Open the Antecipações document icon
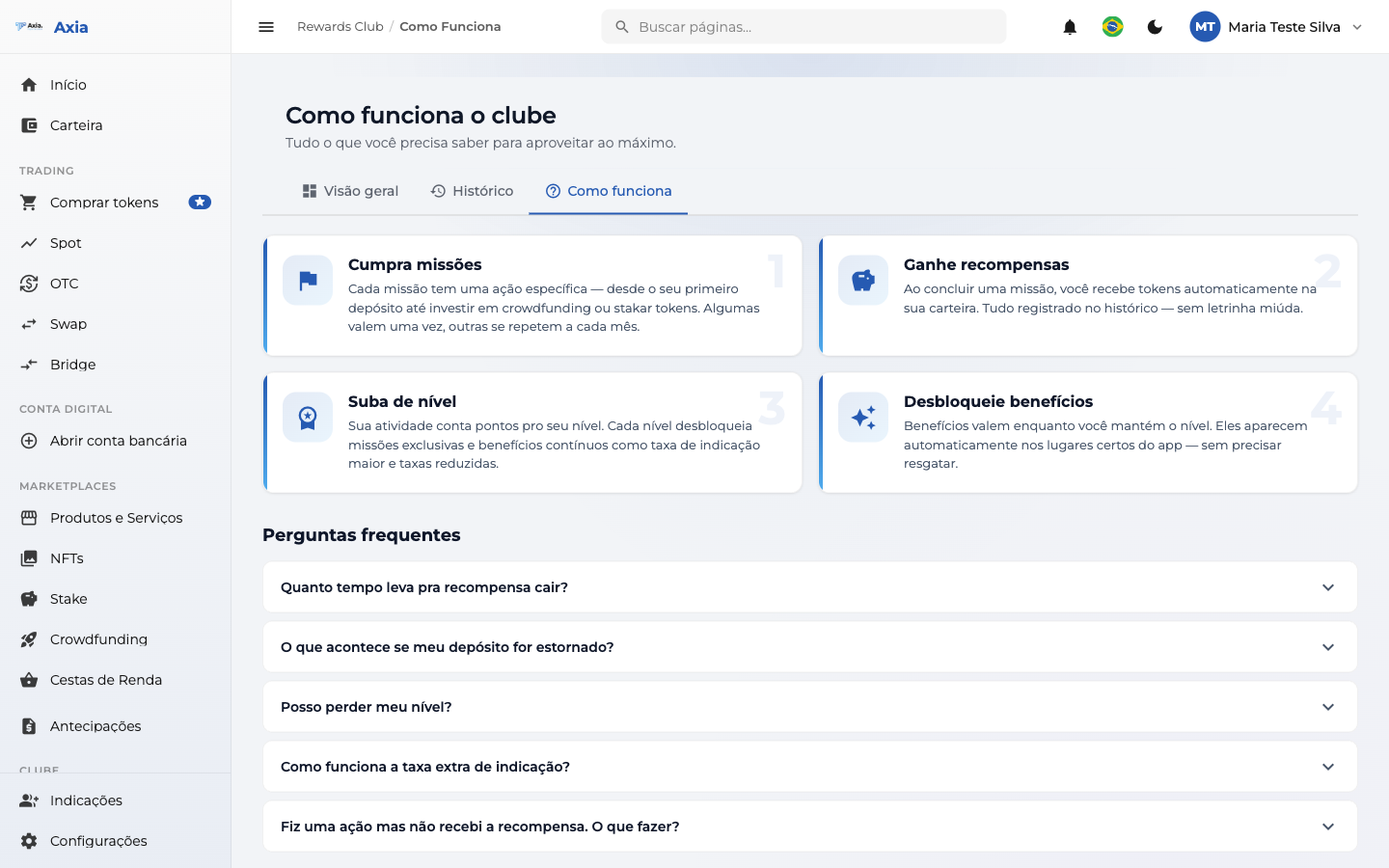Screen dimensions: 1389x868 click(x=29, y=726)
